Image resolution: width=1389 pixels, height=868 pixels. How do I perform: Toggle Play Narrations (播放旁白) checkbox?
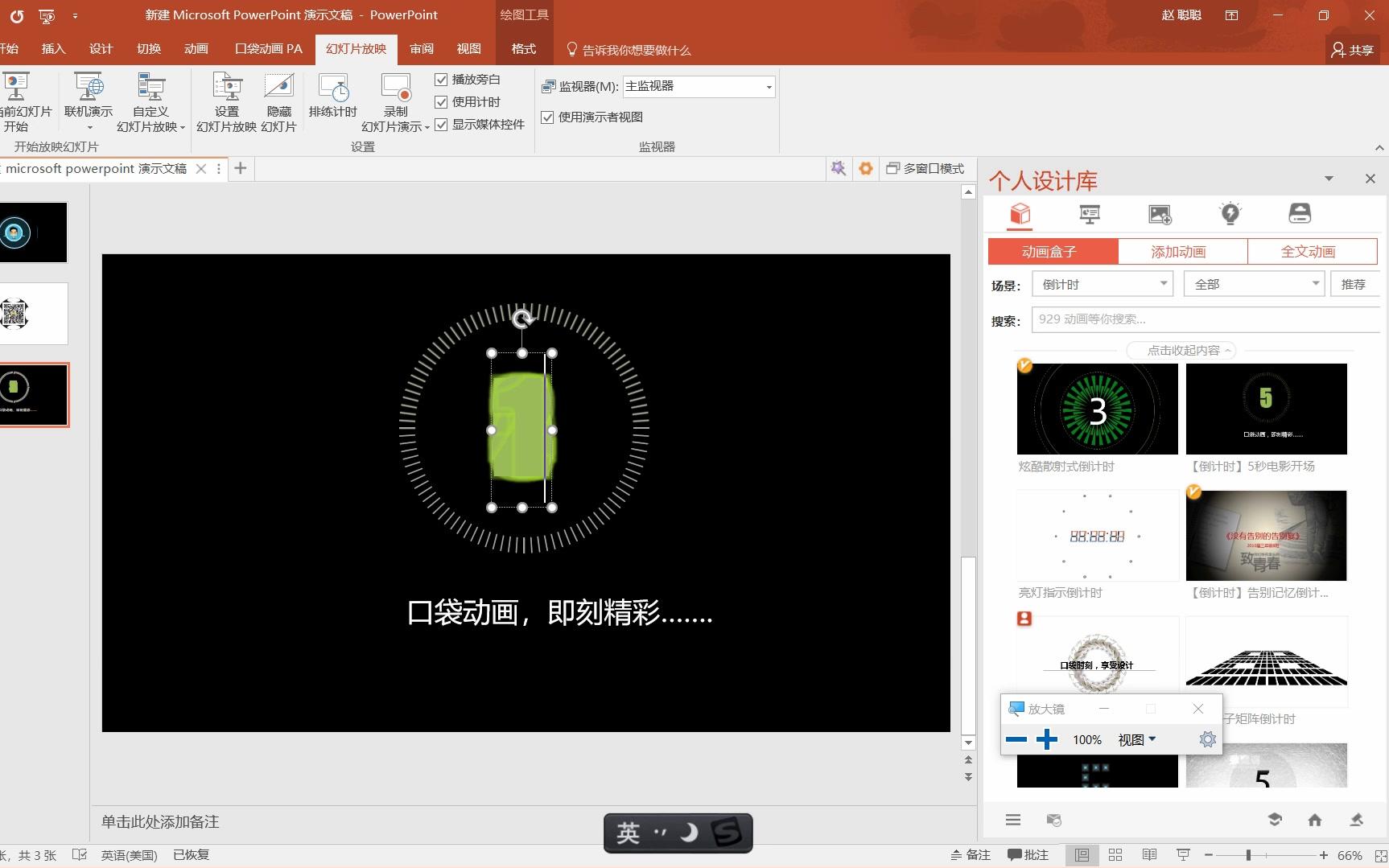click(x=441, y=80)
